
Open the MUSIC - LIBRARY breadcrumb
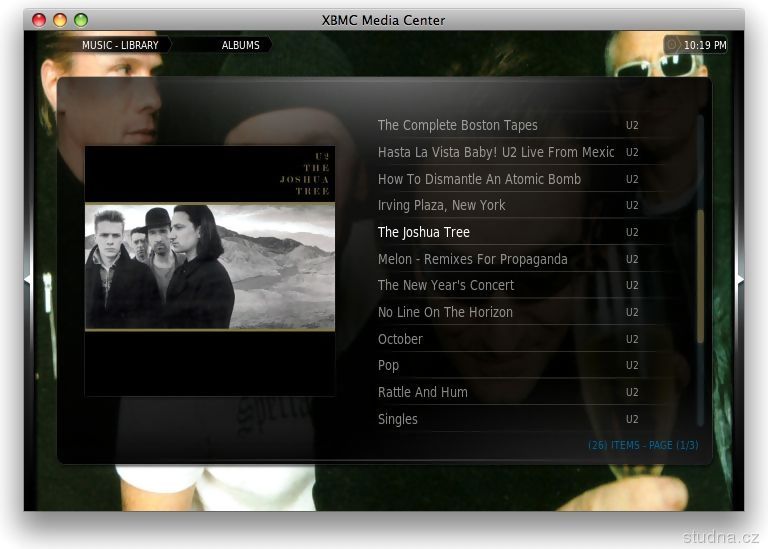click(x=121, y=45)
